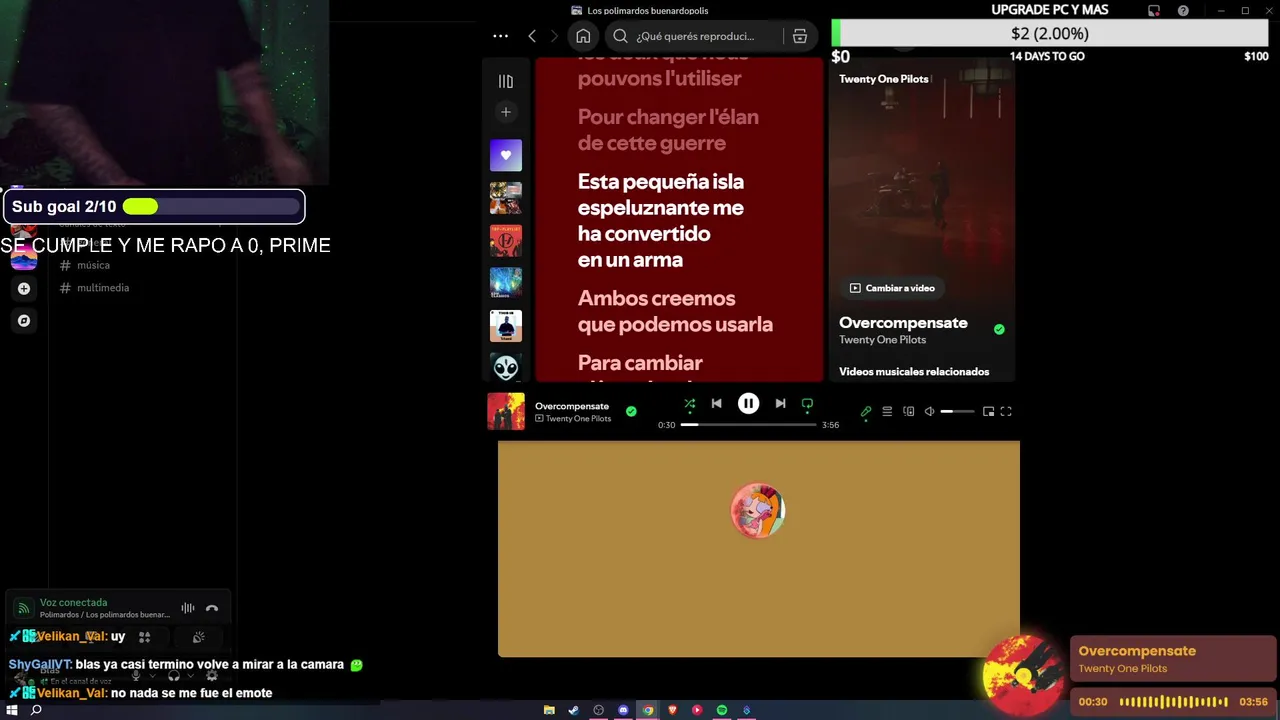The height and width of the screenshot is (720, 1280).
Task: Create a new playlist with the plus button
Action: (x=506, y=112)
